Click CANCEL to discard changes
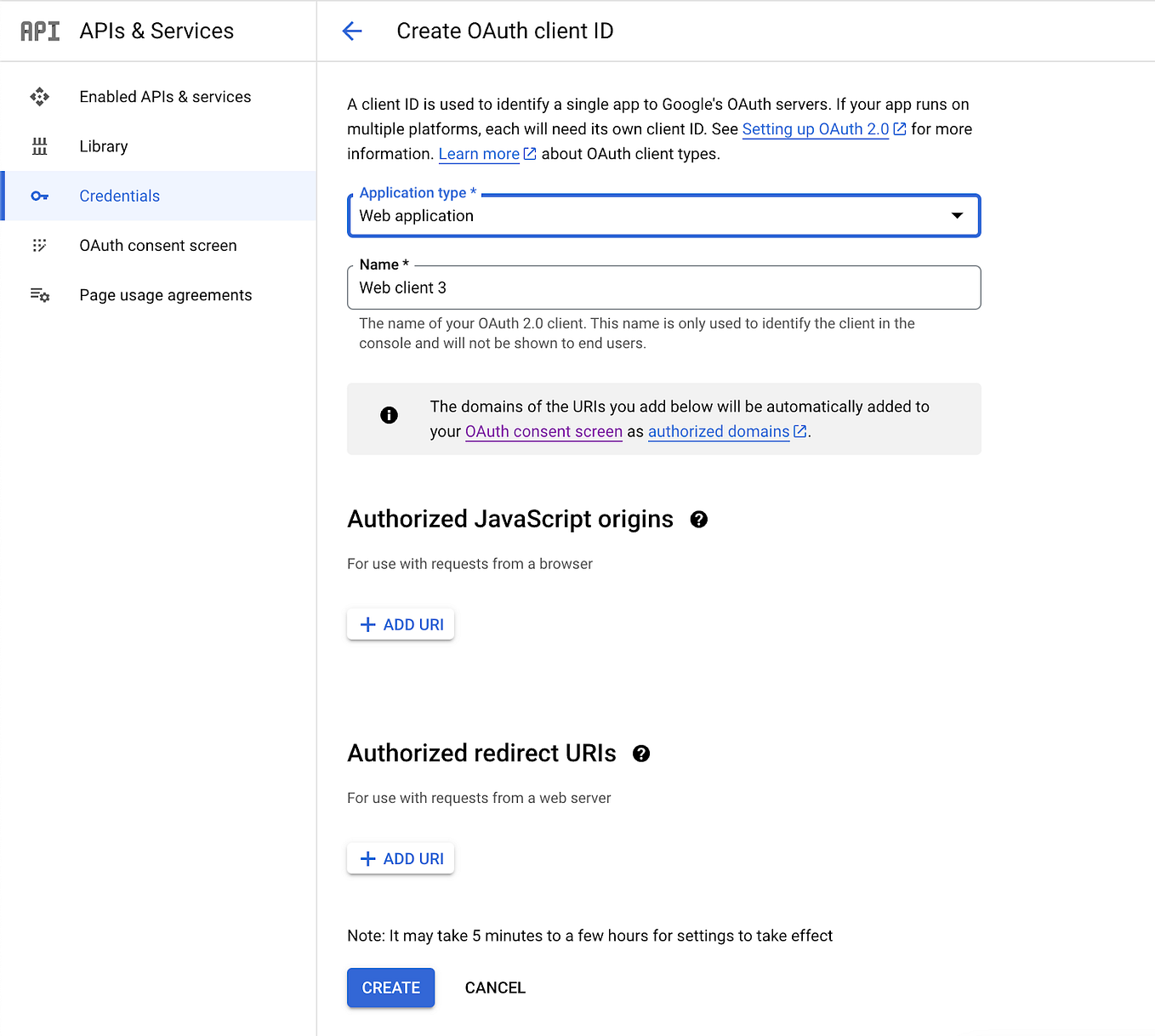The width and height of the screenshot is (1155, 1036). [x=494, y=988]
